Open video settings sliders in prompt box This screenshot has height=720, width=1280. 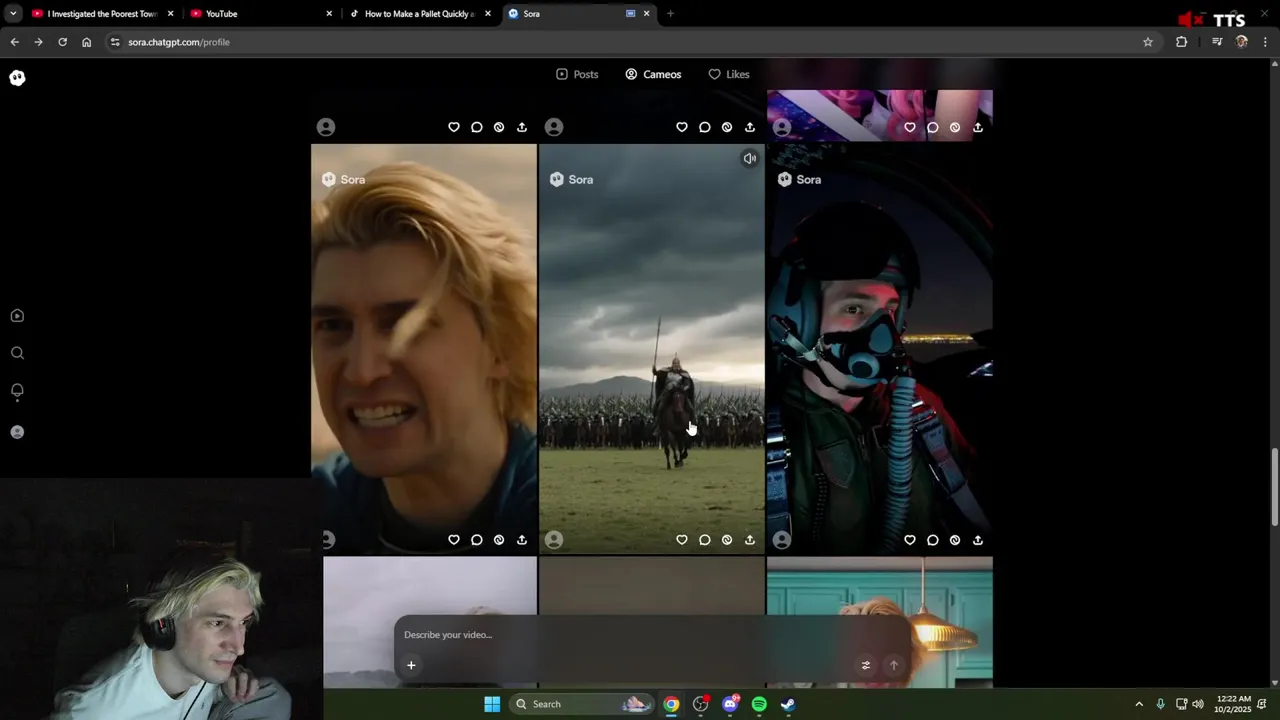point(866,665)
